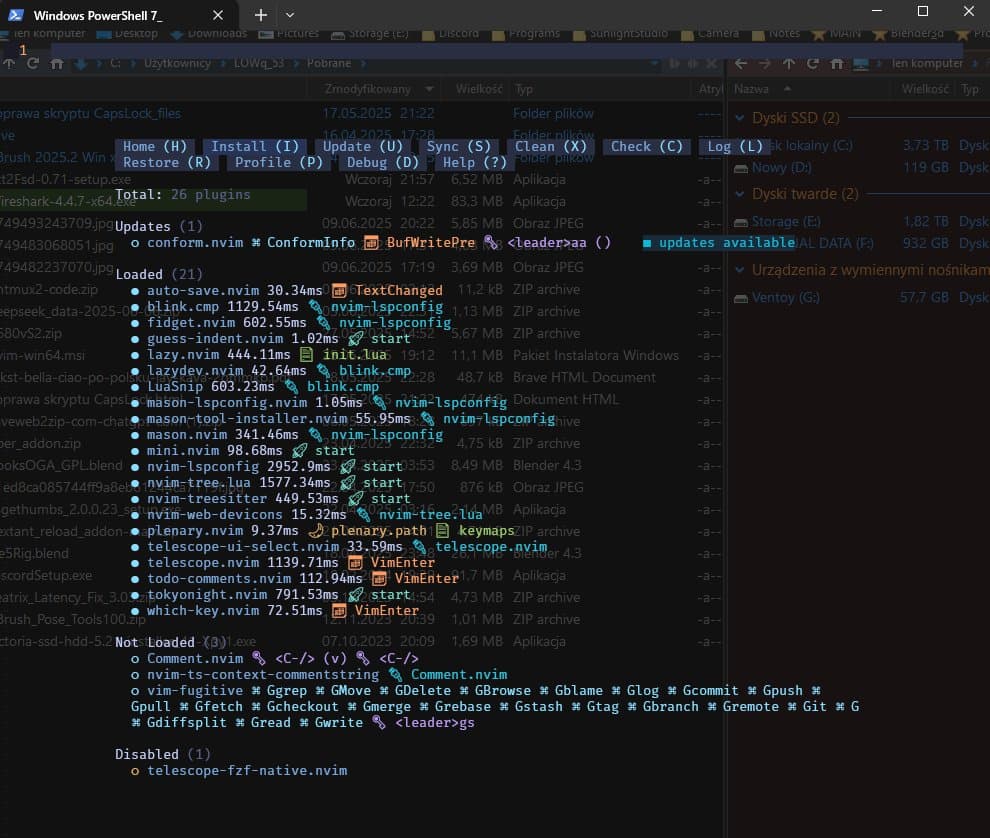Click the 'updates available' label for conform.nvim
The width and height of the screenshot is (990, 838).
coord(727,242)
